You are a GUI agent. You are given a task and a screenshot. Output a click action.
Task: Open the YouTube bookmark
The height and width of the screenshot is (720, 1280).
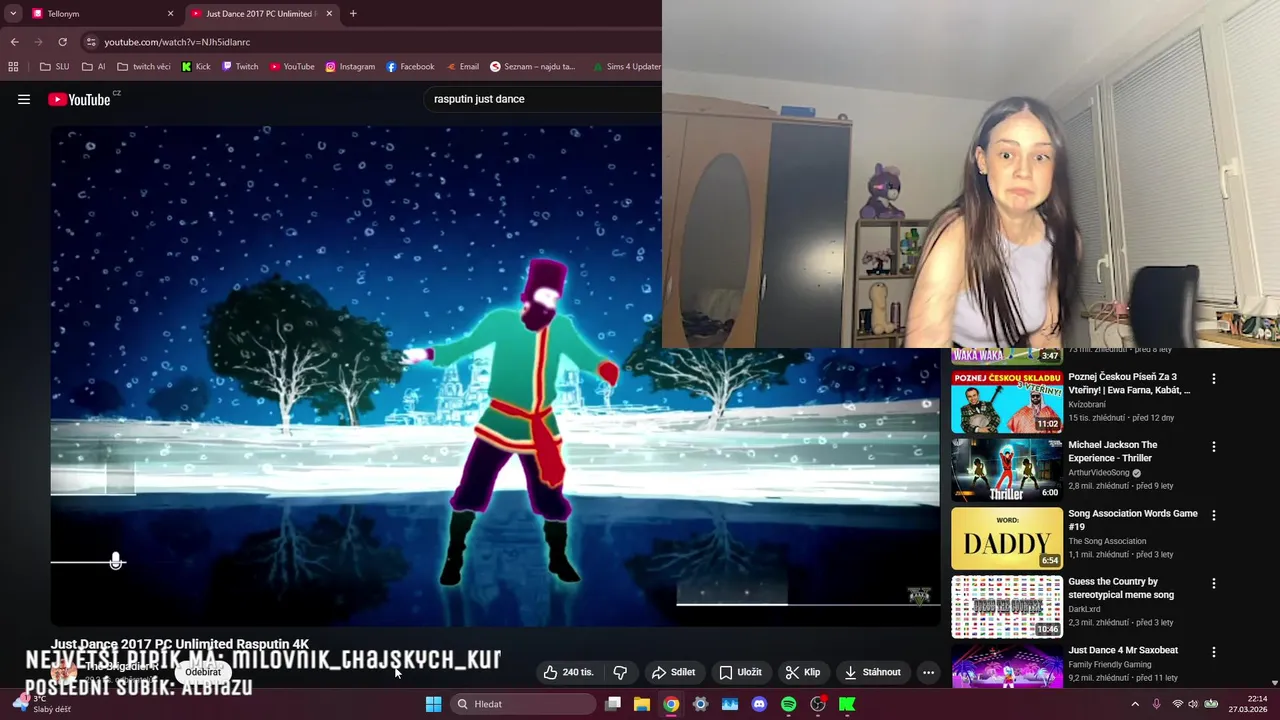(292, 67)
